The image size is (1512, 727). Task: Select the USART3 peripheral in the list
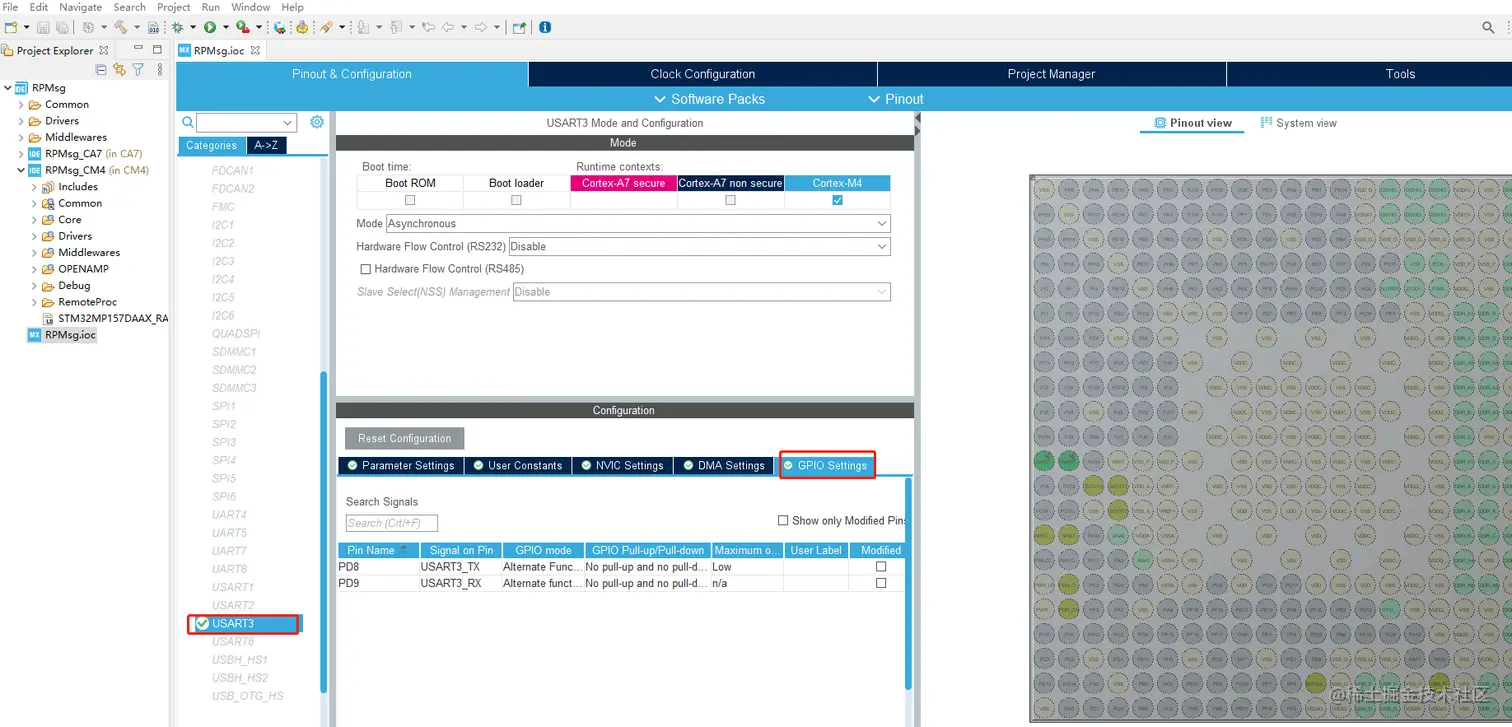[245, 624]
